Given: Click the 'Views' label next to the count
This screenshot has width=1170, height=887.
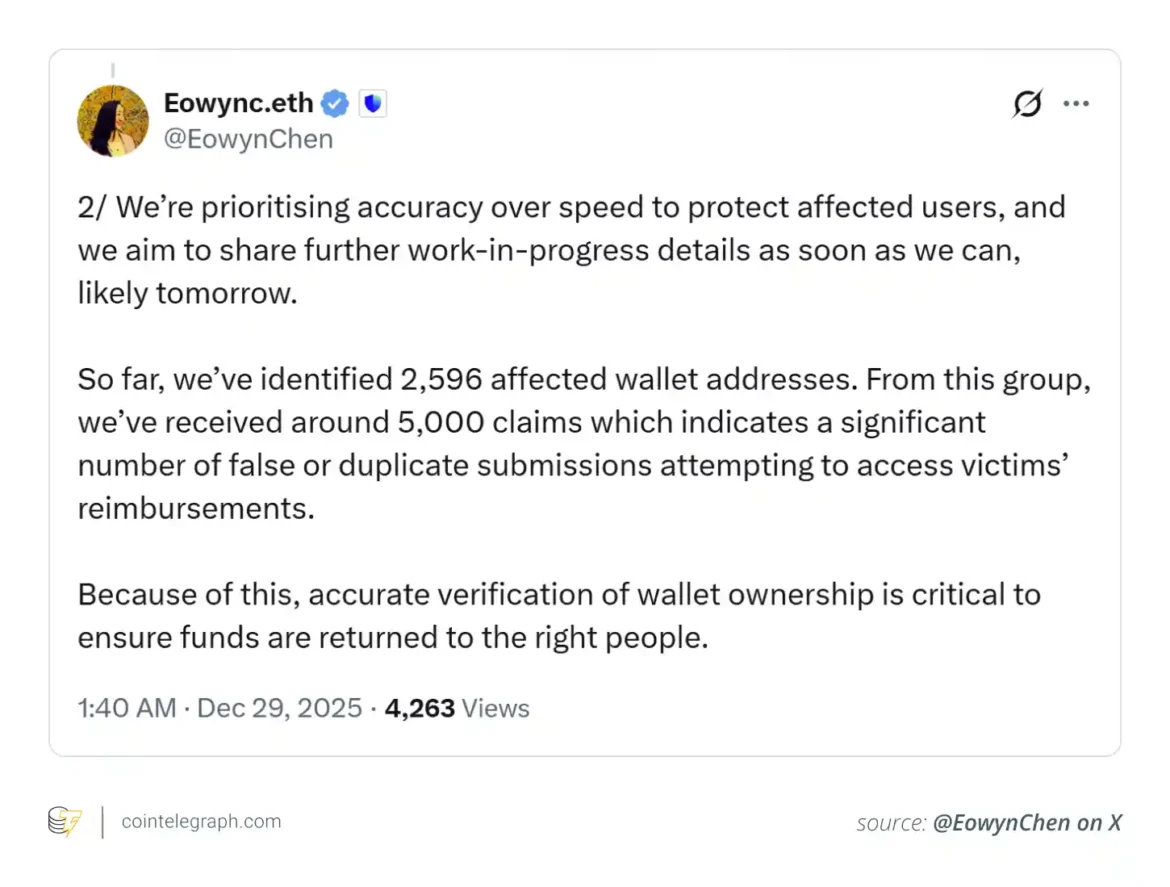Looking at the screenshot, I should click(495, 708).
